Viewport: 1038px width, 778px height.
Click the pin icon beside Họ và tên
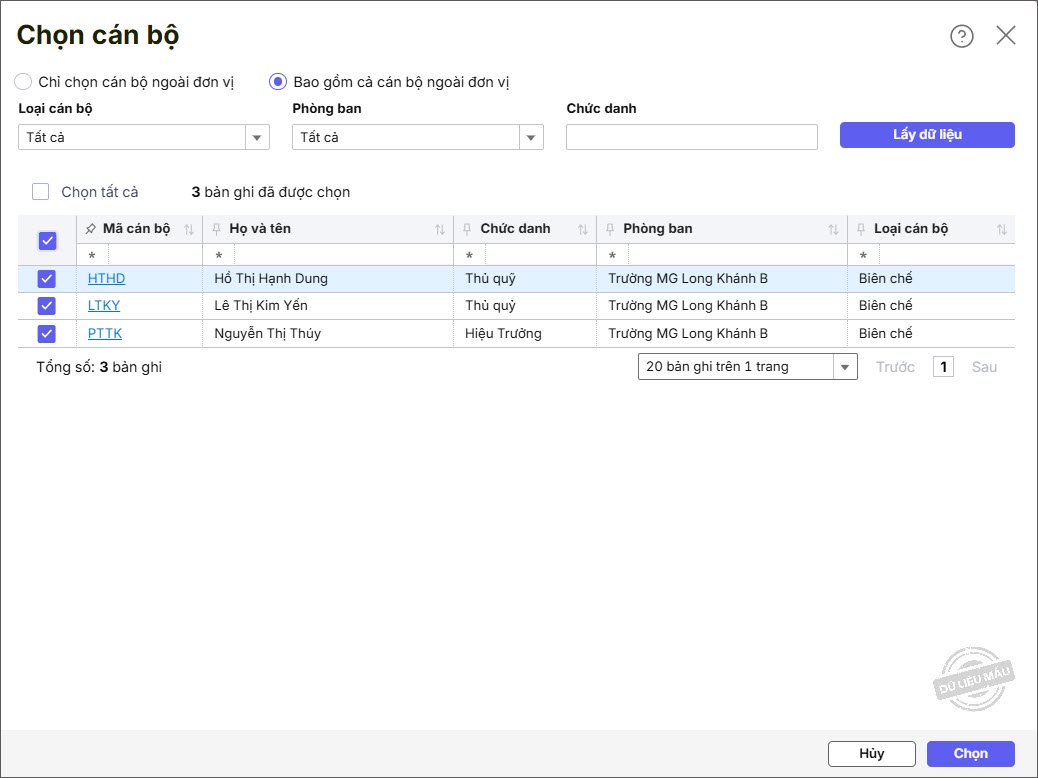[216, 229]
